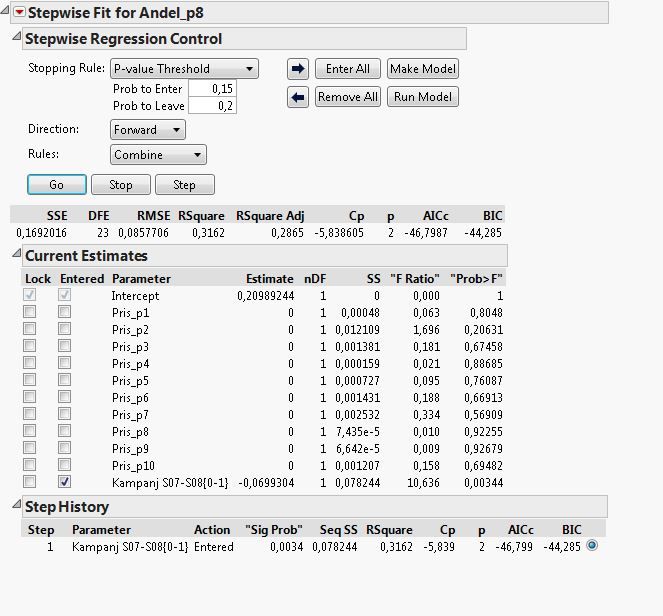Click the left arrow step-back button
The height and width of the screenshot is (616, 663).
(x=298, y=97)
